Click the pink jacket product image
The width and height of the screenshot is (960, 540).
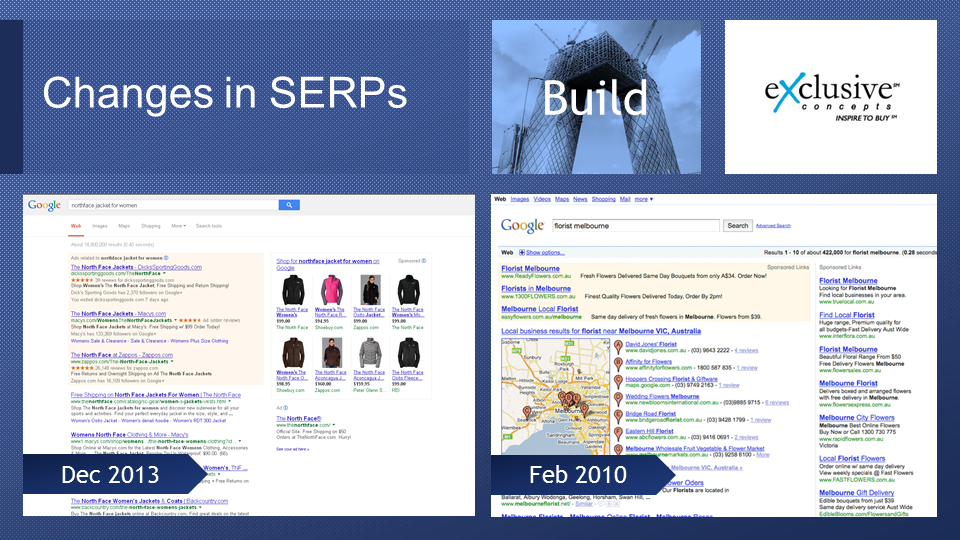331,290
